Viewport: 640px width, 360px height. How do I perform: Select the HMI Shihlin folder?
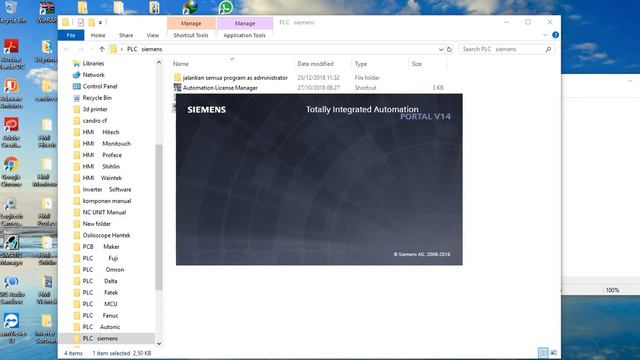coord(101,166)
